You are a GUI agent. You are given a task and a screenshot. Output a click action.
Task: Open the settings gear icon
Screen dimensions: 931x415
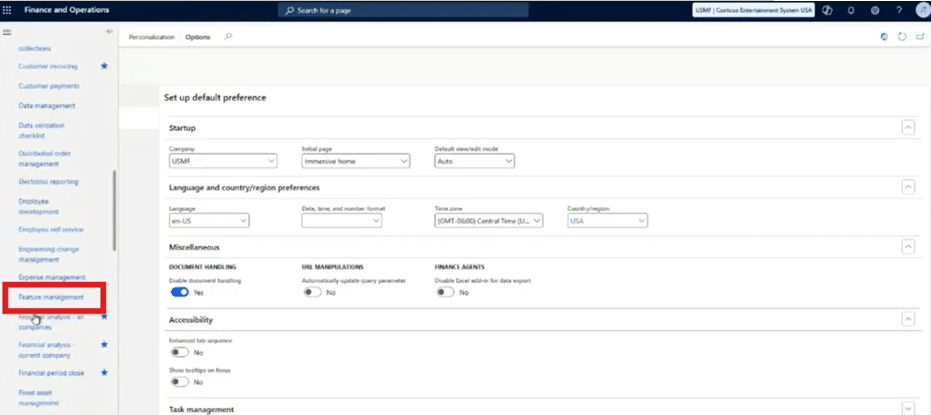[x=874, y=10]
